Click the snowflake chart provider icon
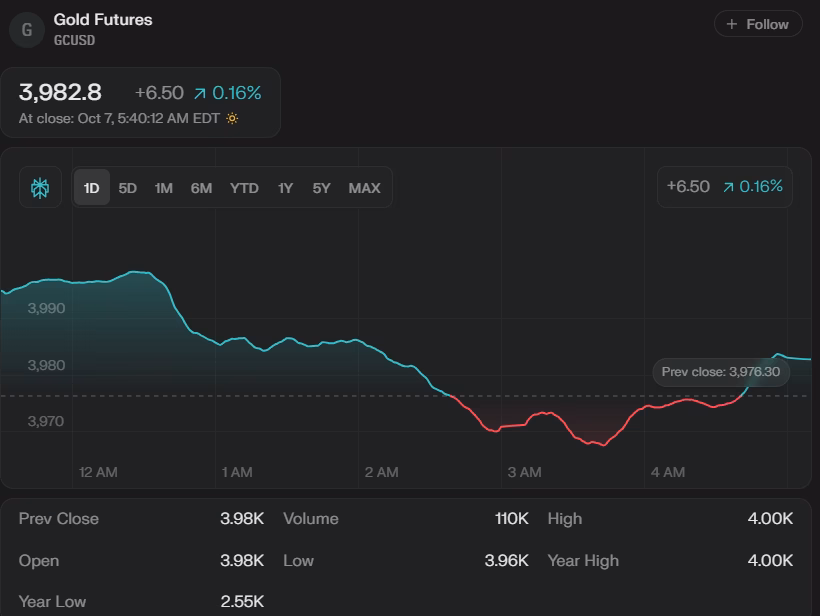Viewport: 820px width, 616px height. click(x=40, y=187)
